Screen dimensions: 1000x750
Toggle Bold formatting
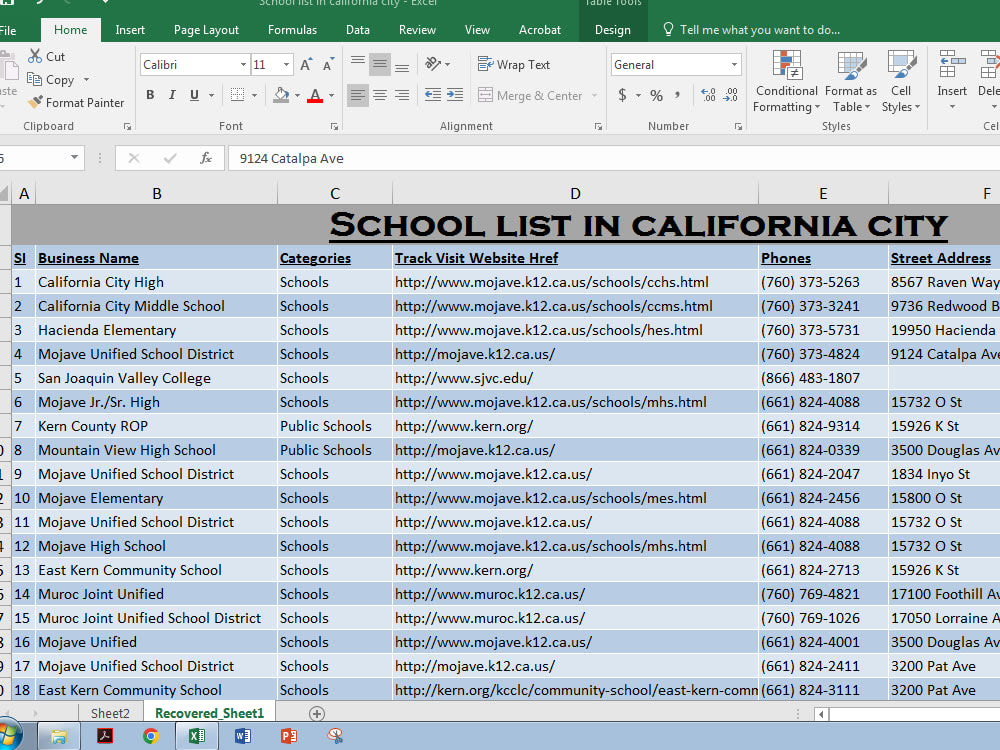pos(151,95)
